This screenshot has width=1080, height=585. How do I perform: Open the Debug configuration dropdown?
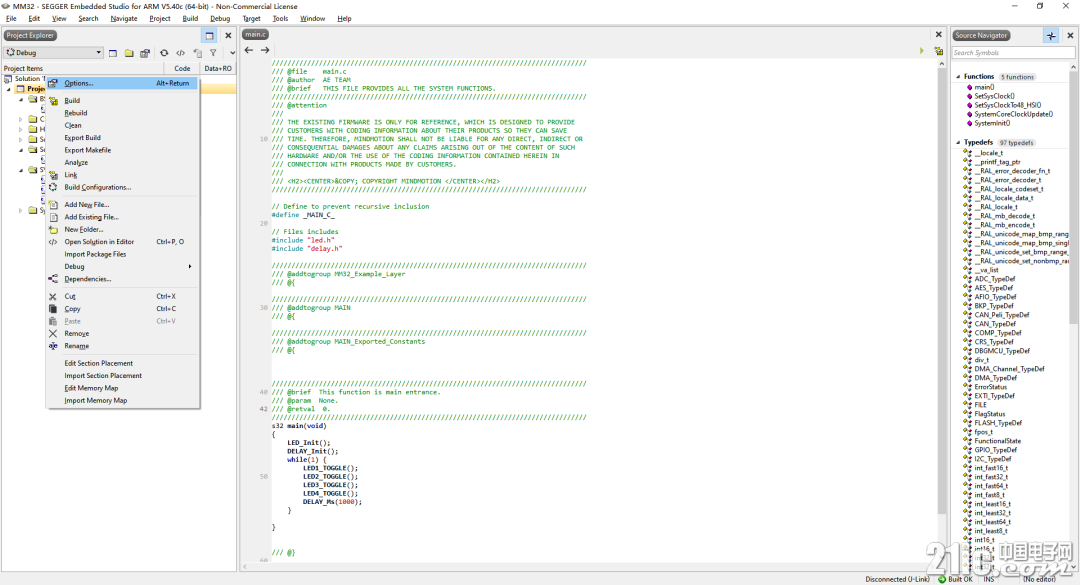(54, 52)
